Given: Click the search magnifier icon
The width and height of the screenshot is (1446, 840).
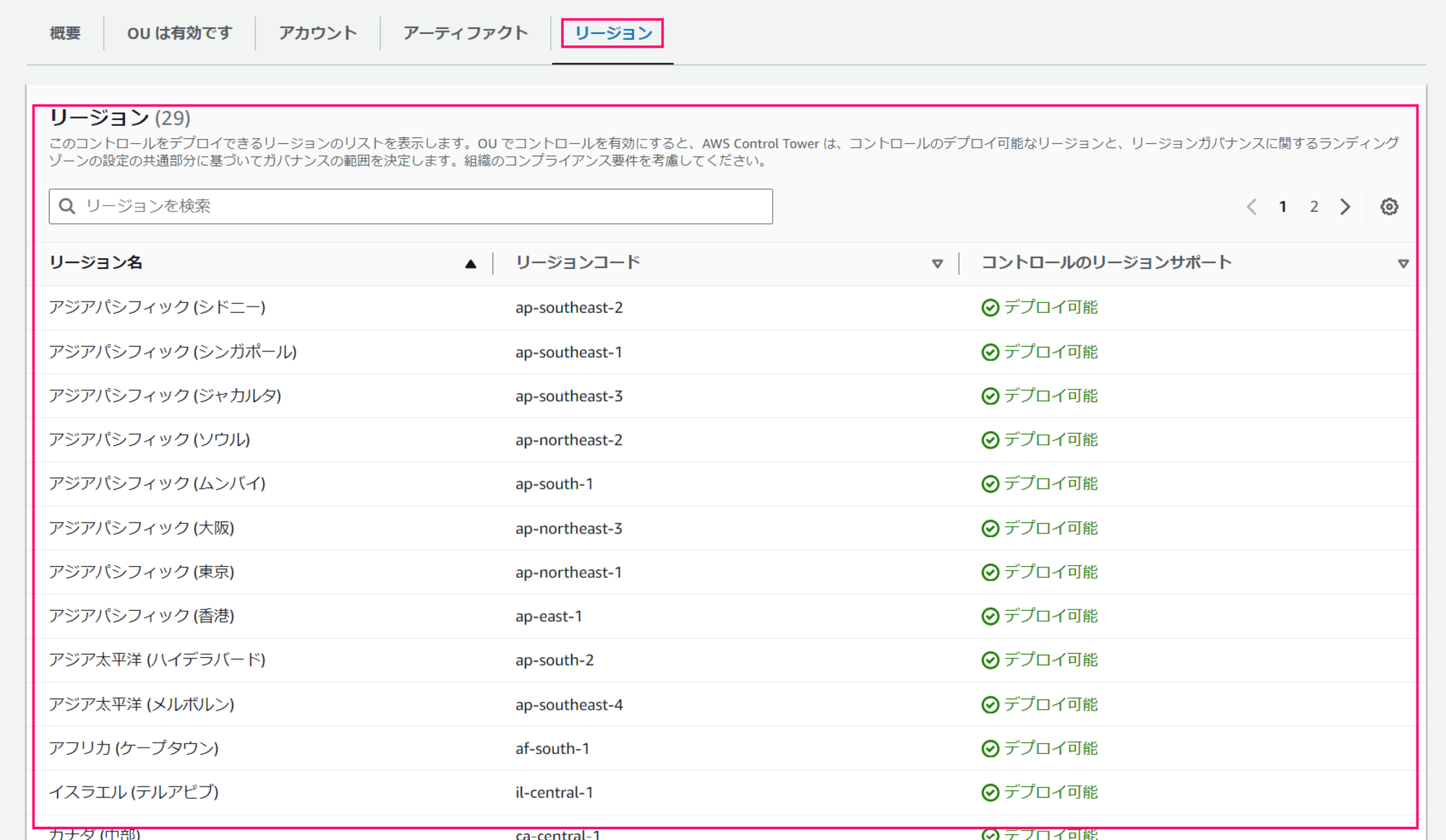Looking at the screenshot, I should (x=67, y=207).
